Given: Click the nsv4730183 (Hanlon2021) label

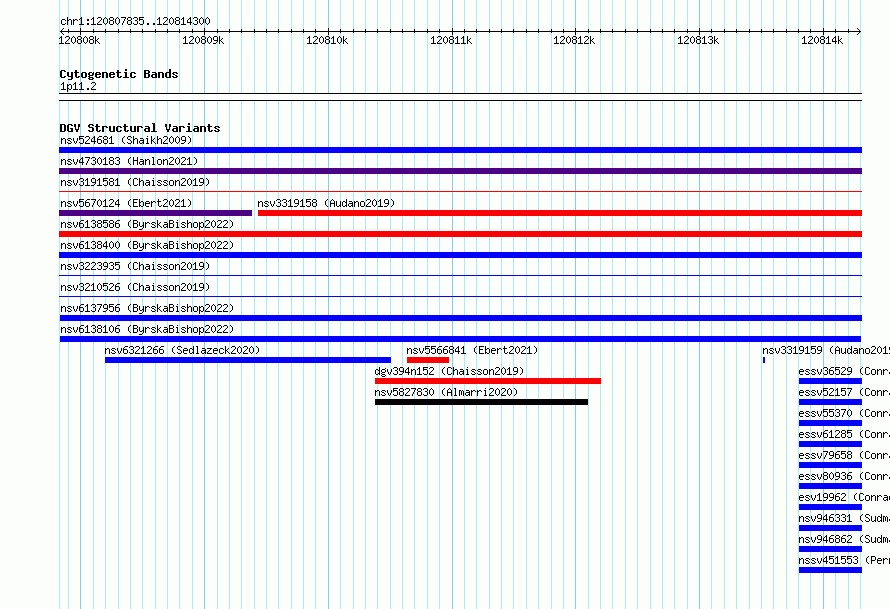Looking at the screenshot, I should coord(129,161).
